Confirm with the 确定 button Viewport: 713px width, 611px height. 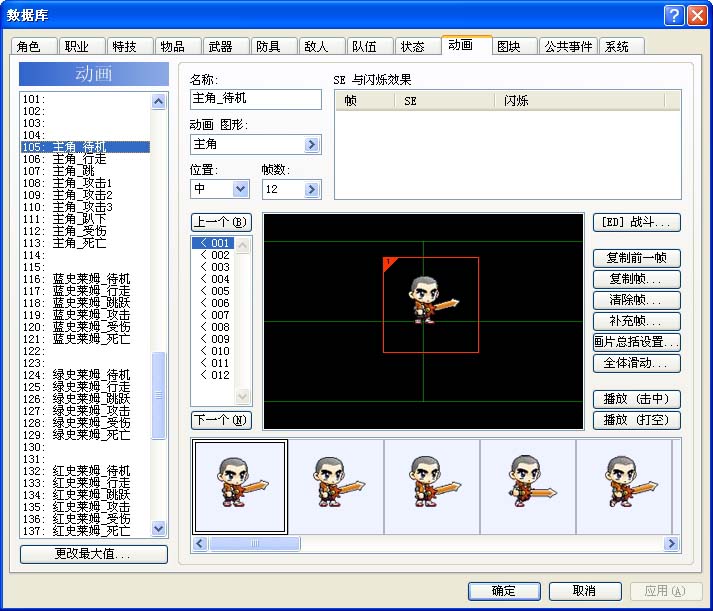click(504, 591)
